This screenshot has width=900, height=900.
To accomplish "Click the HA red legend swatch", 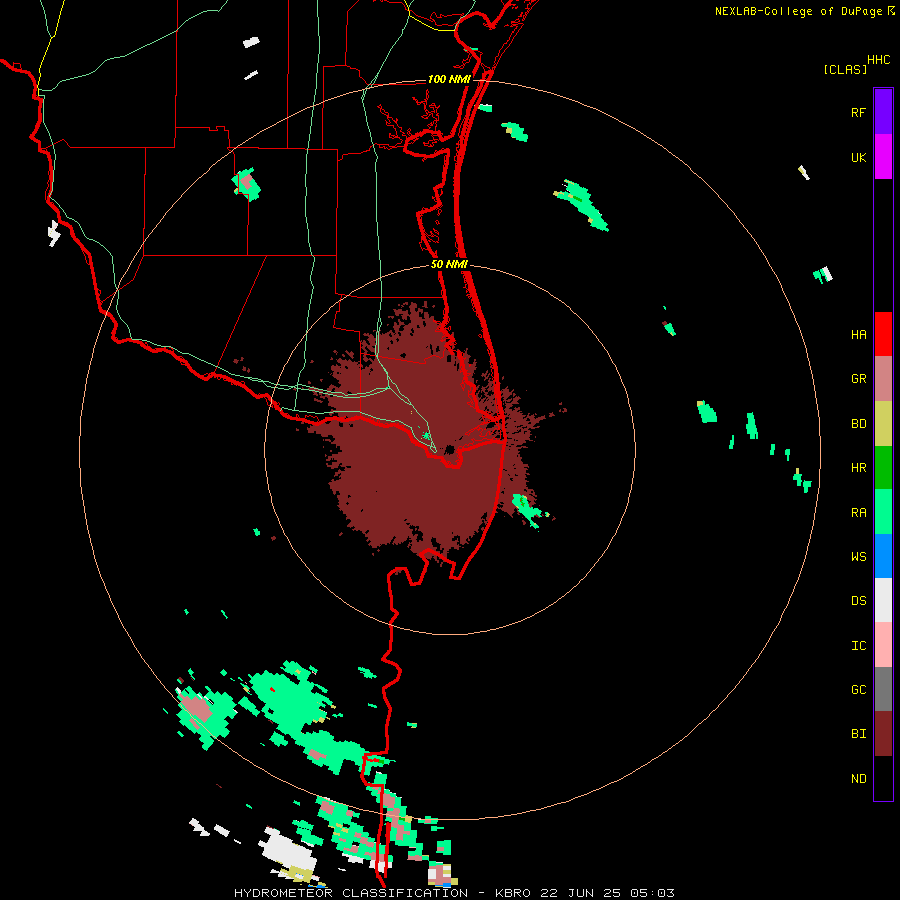I will pos(883,334).
